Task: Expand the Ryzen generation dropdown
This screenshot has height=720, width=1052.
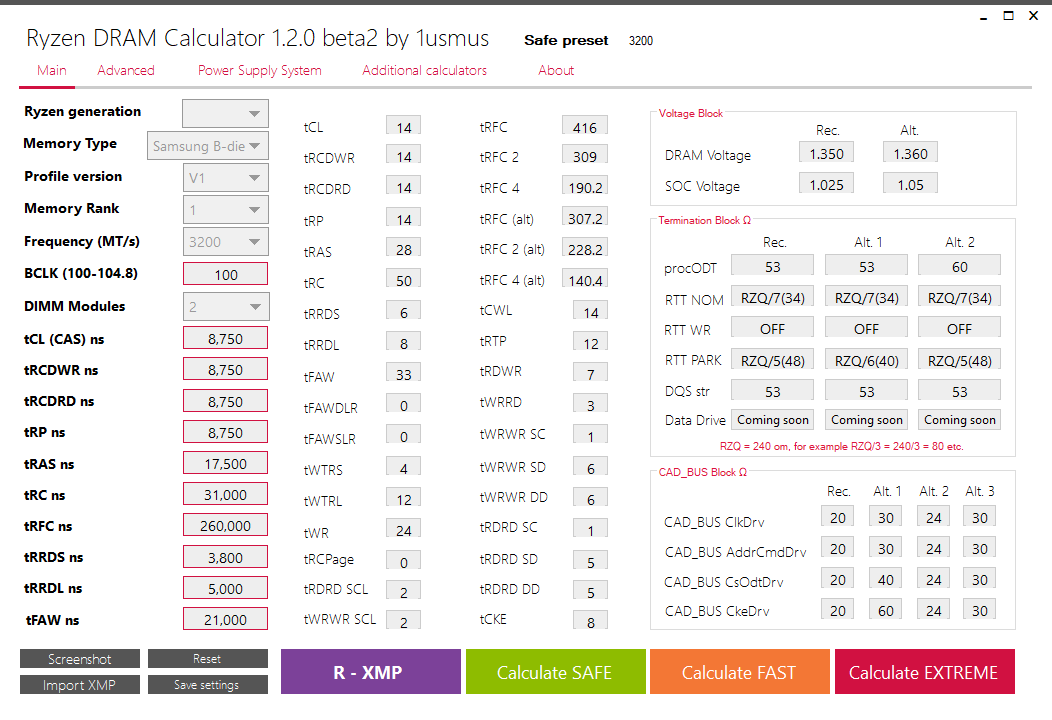Action: coord(225,113)
